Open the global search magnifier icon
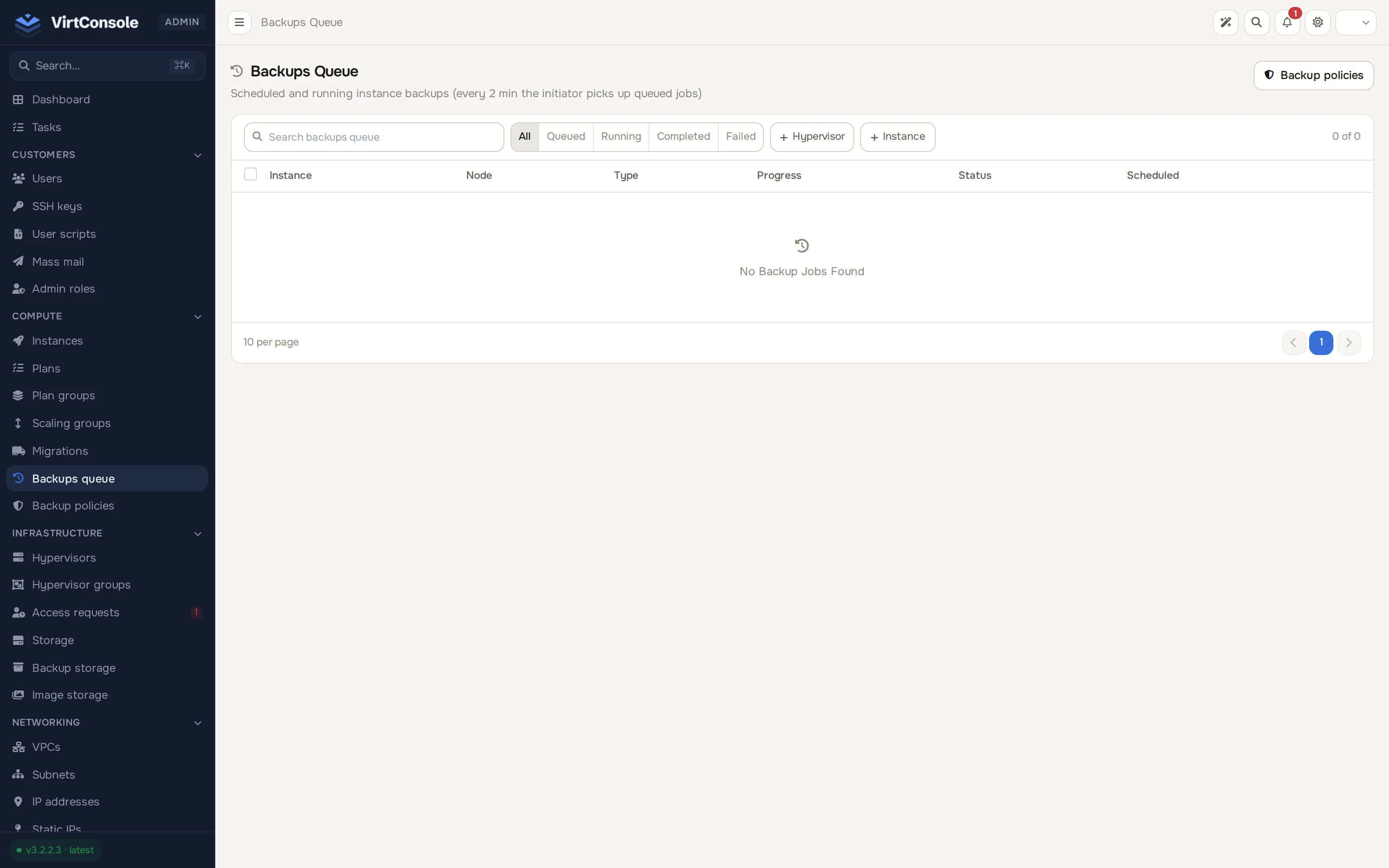 [1257, 23]
